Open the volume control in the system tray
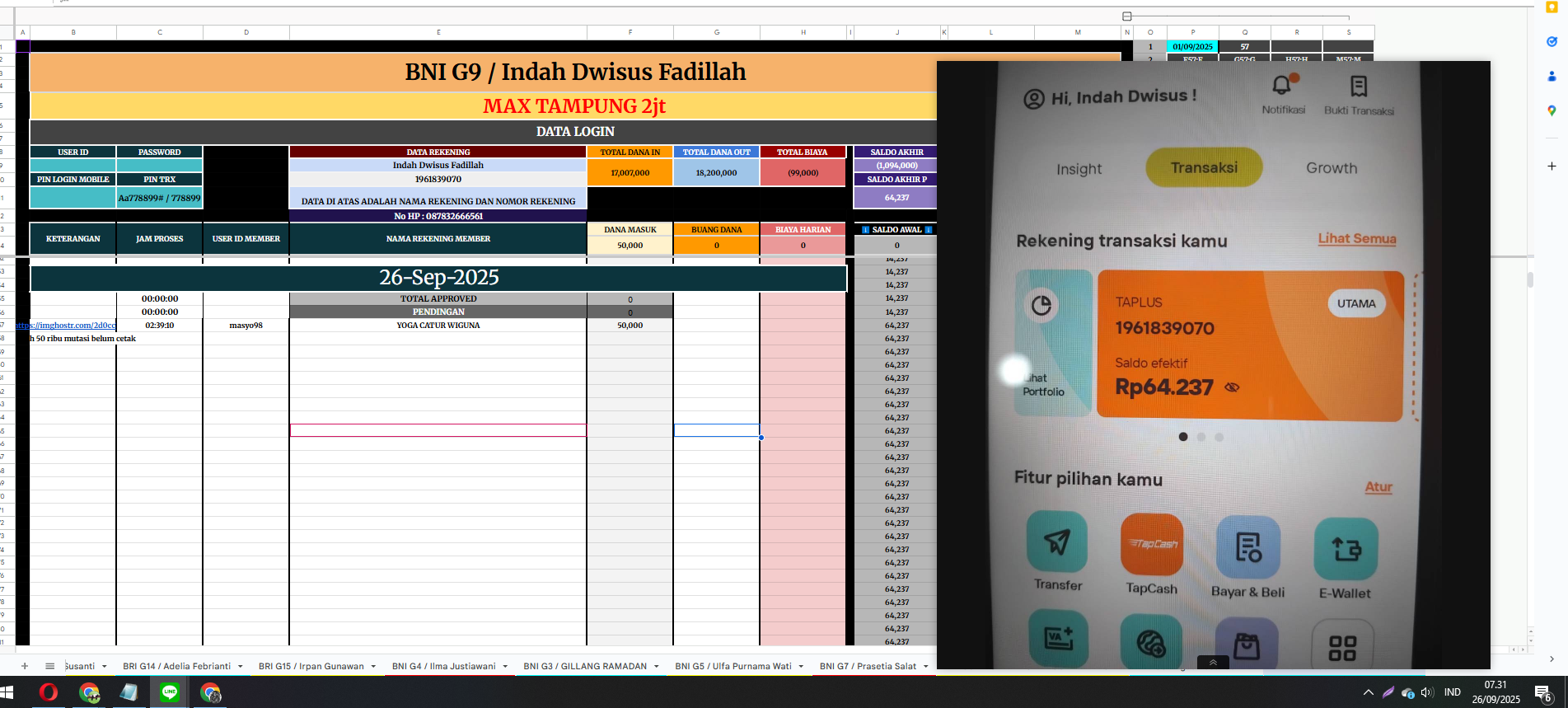The width and height of the screenshot is (1568, 708). click(1427, 692)
